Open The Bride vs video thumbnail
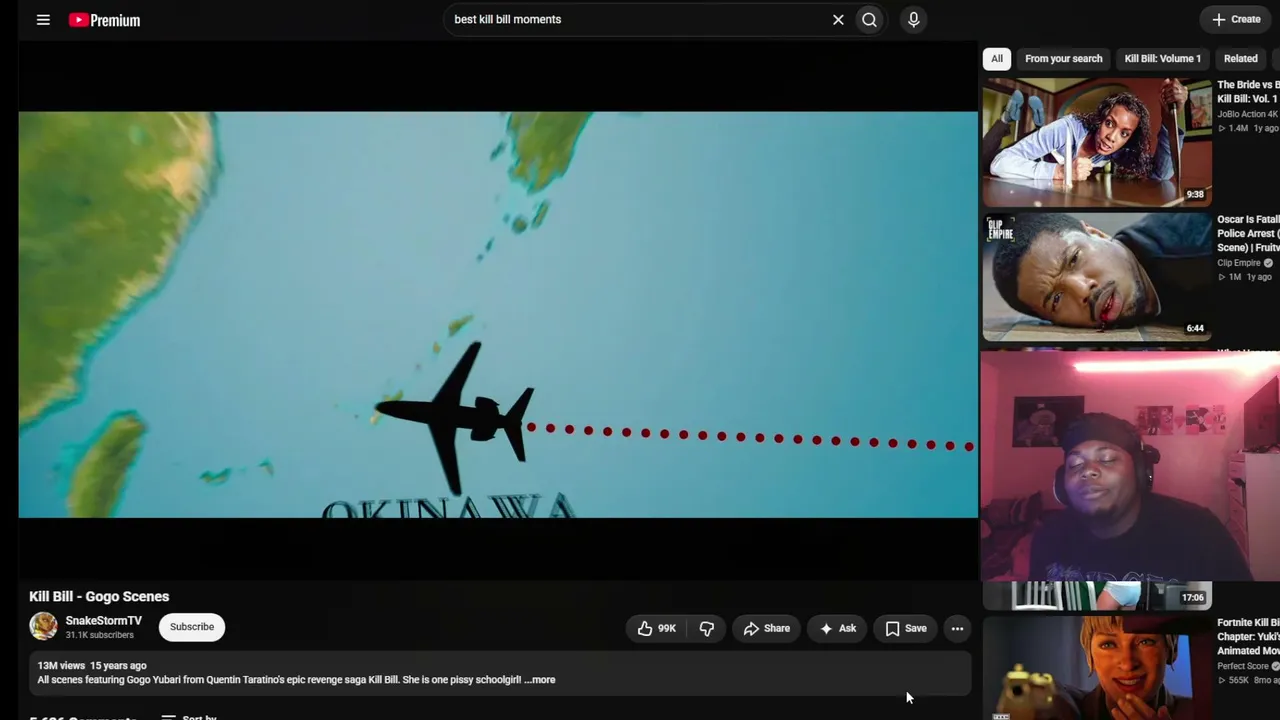 [1097, 142]
